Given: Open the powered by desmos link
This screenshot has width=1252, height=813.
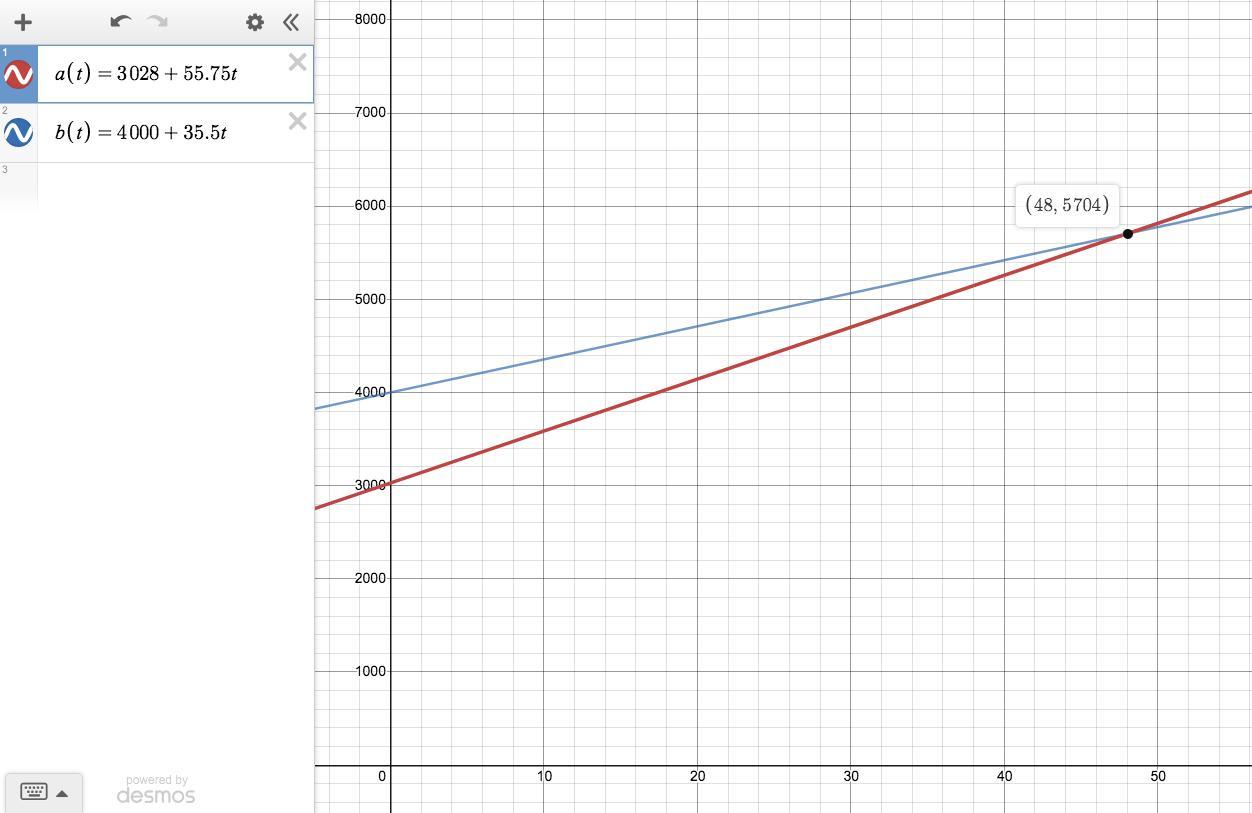Looking at the screenshot, I should [x=156, y=790].
